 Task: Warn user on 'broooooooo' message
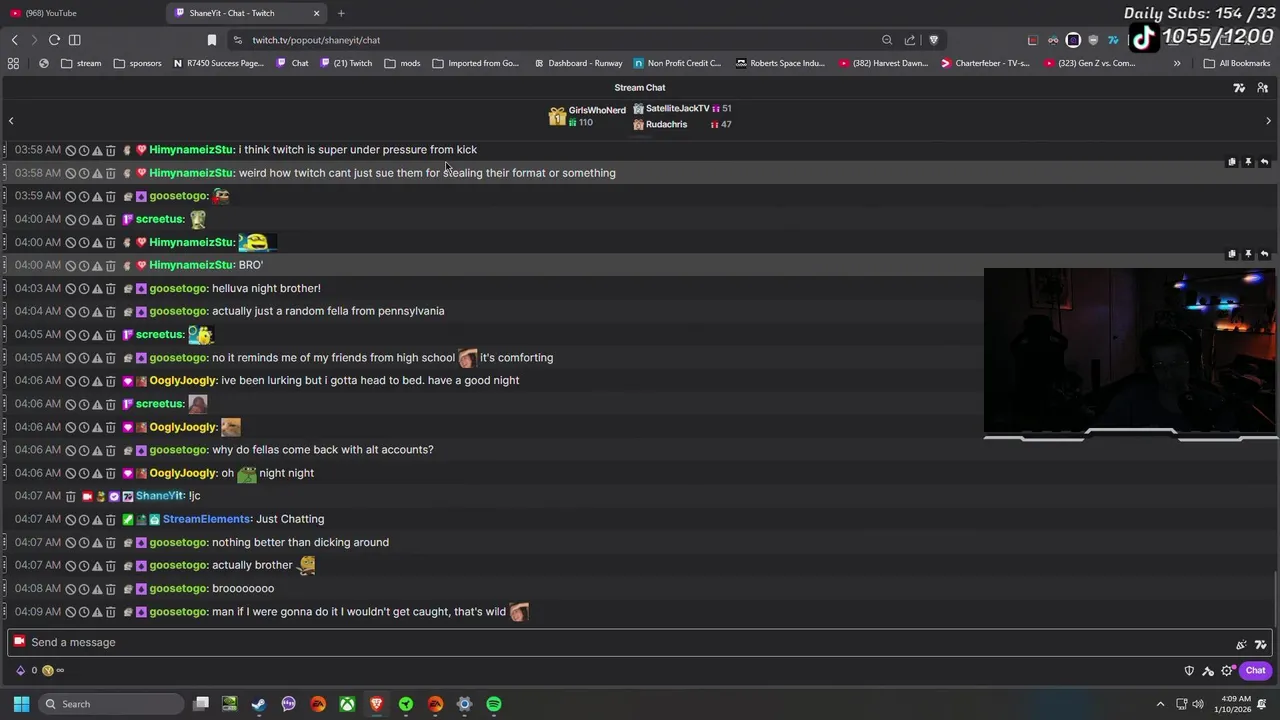97,589
